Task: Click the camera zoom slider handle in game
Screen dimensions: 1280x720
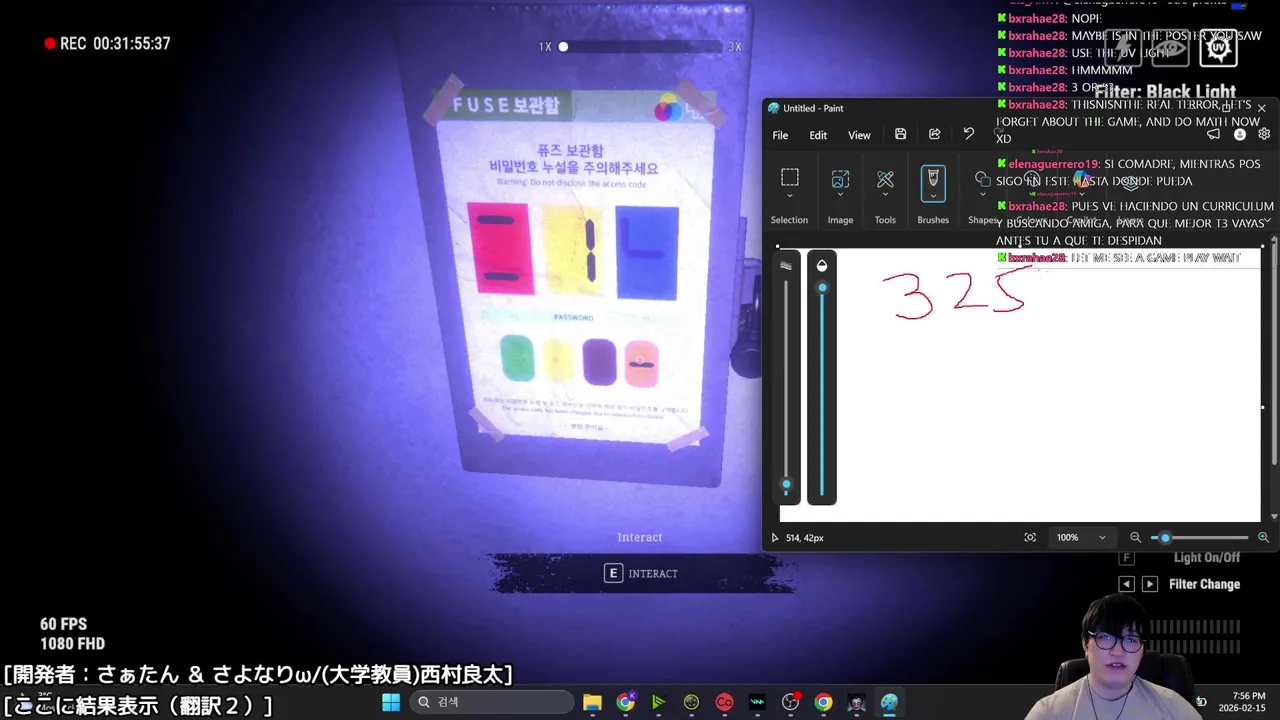Action: 563,46
